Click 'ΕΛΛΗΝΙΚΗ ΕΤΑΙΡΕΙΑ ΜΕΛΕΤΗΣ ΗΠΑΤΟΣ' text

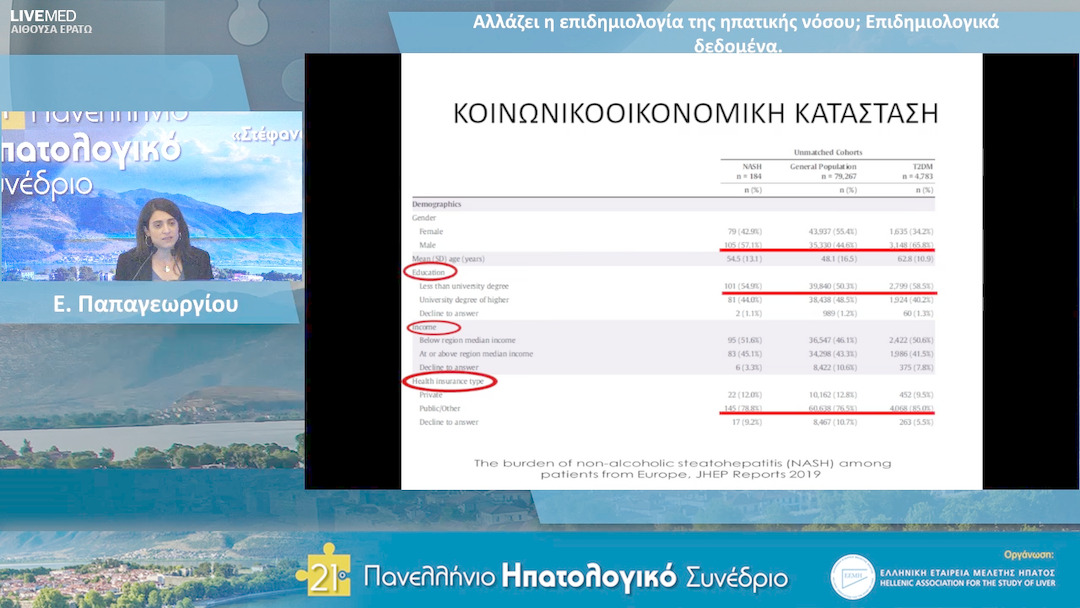tap(967, 572)
